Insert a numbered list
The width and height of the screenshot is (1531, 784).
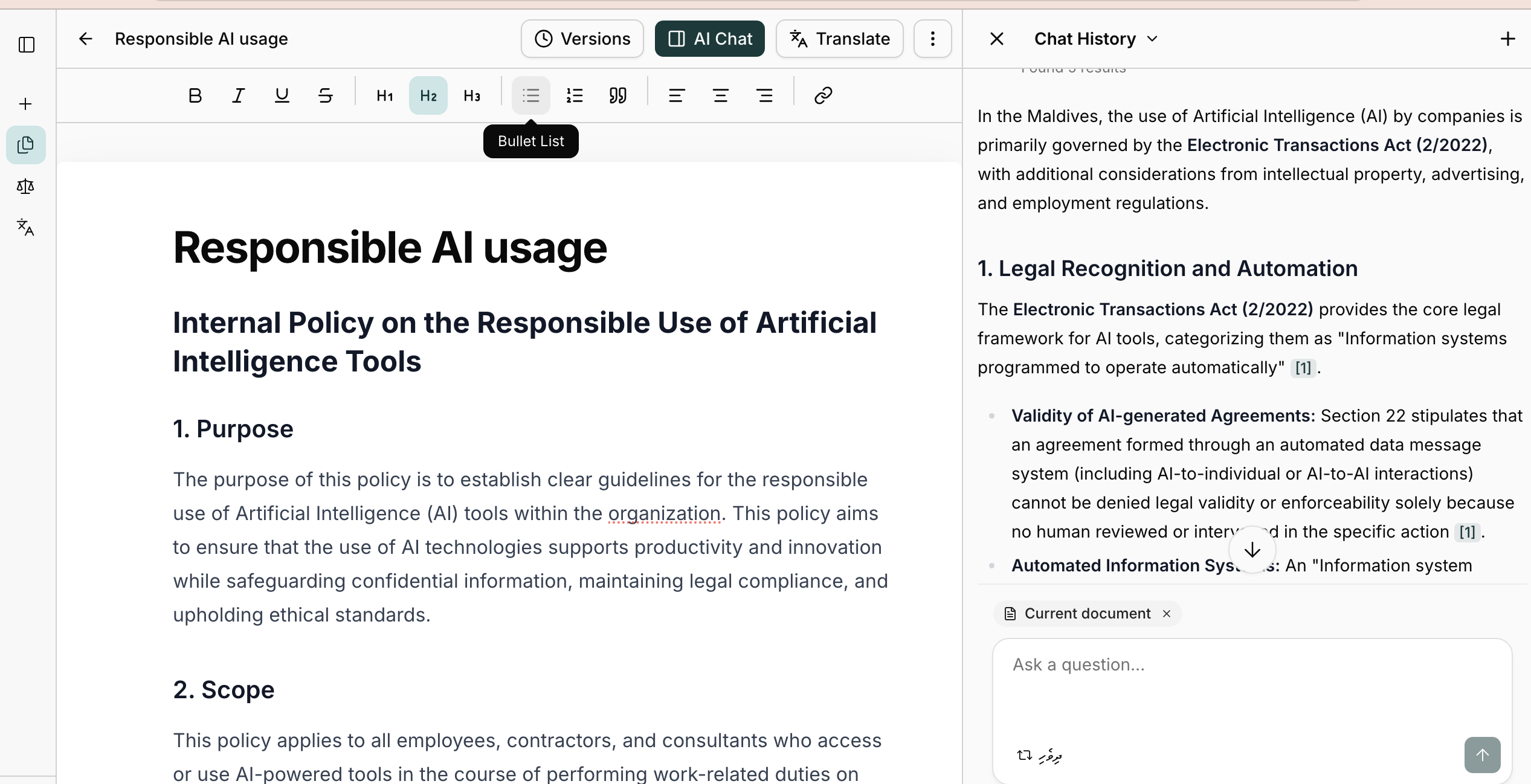574,95
